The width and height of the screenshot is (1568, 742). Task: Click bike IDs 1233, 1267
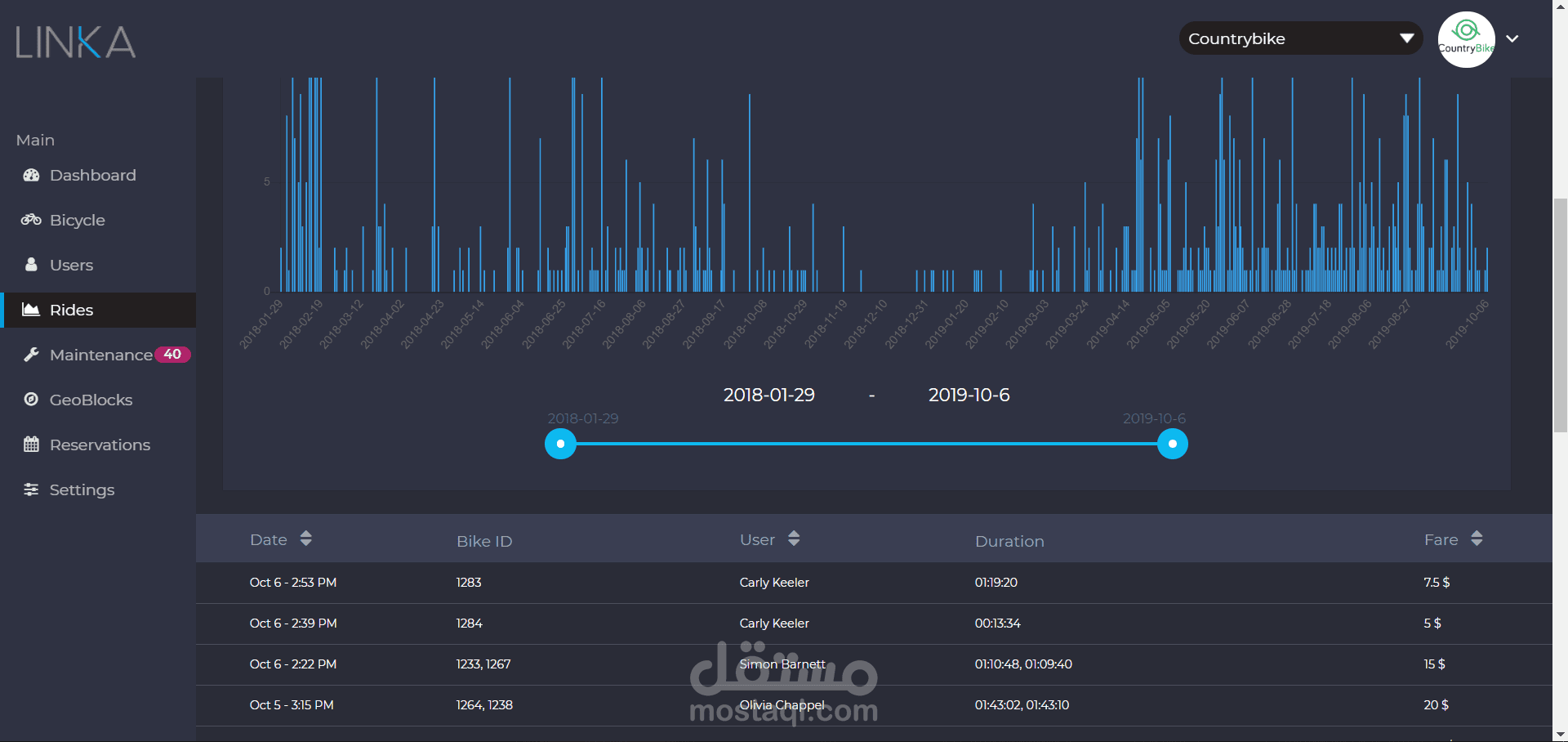(483, 664)
